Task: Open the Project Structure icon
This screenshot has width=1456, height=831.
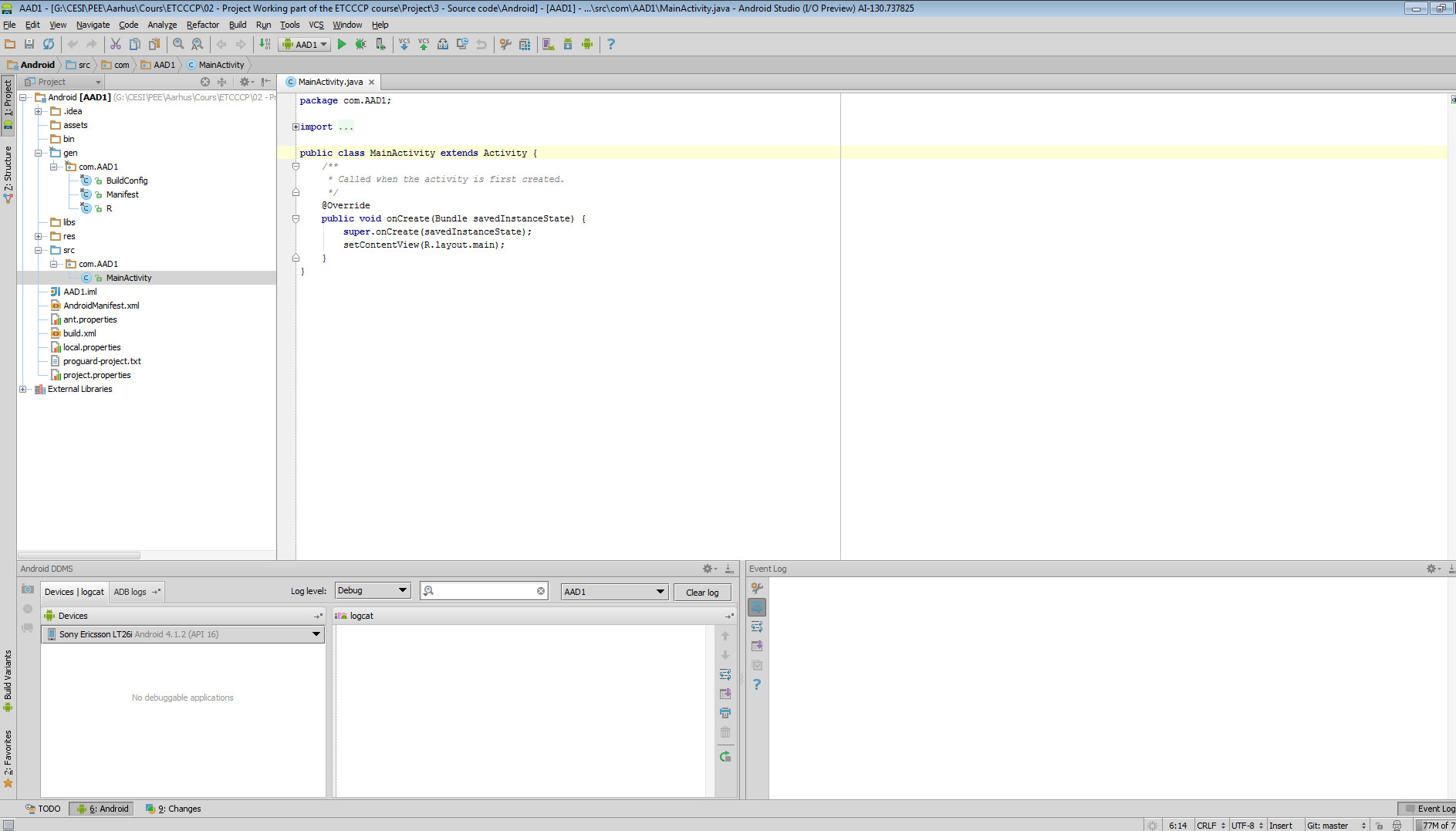Action: [525, 44]
